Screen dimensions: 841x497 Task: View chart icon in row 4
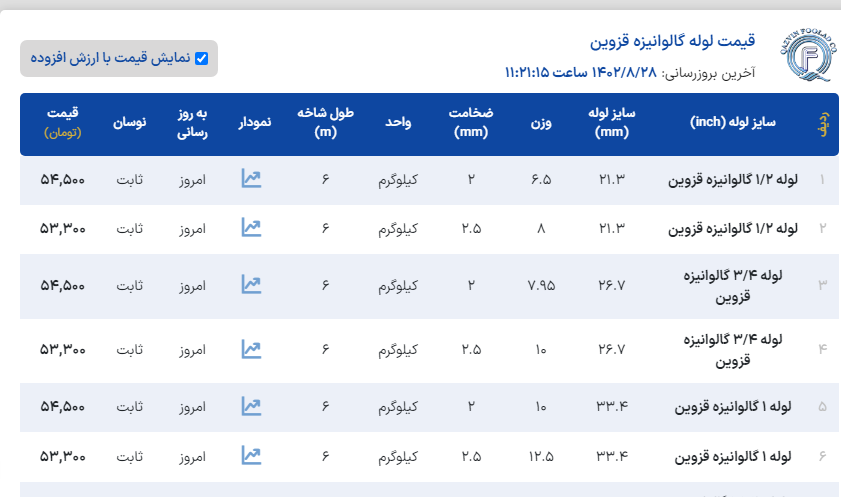click(x=251, y=350)
